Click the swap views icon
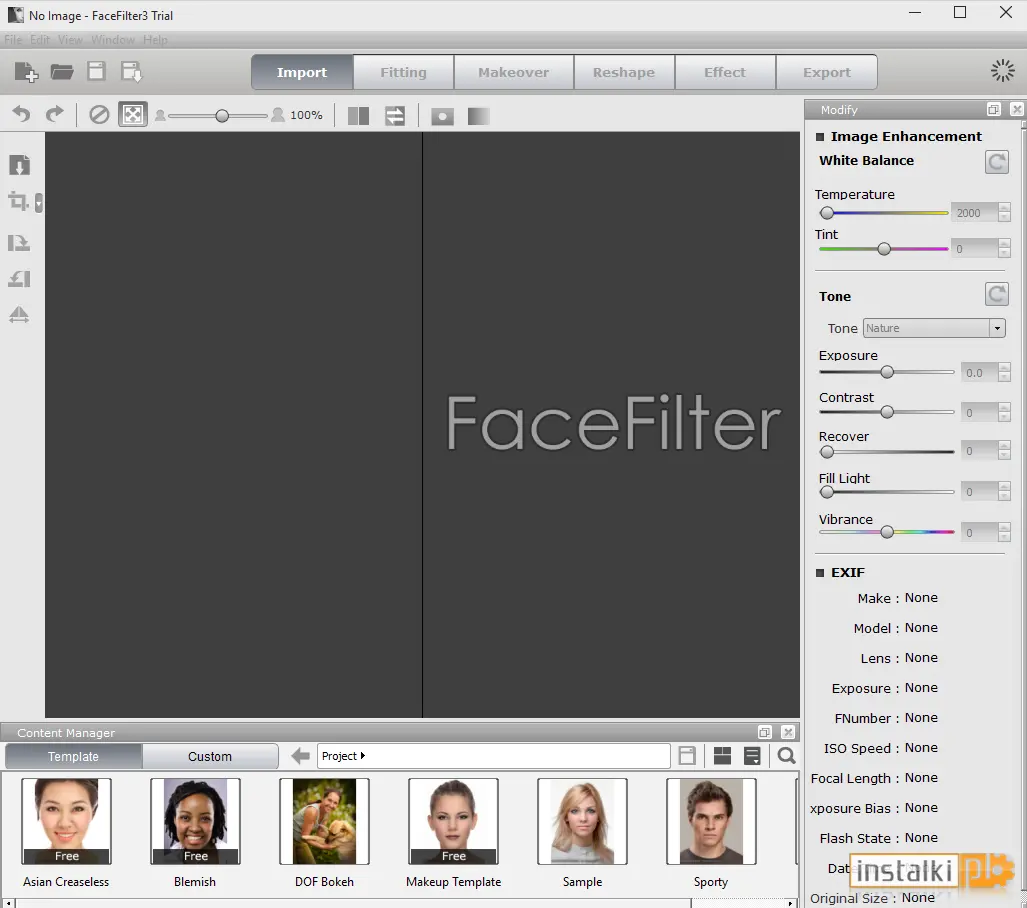This screenshot has width=1027, height=908. 395,116
